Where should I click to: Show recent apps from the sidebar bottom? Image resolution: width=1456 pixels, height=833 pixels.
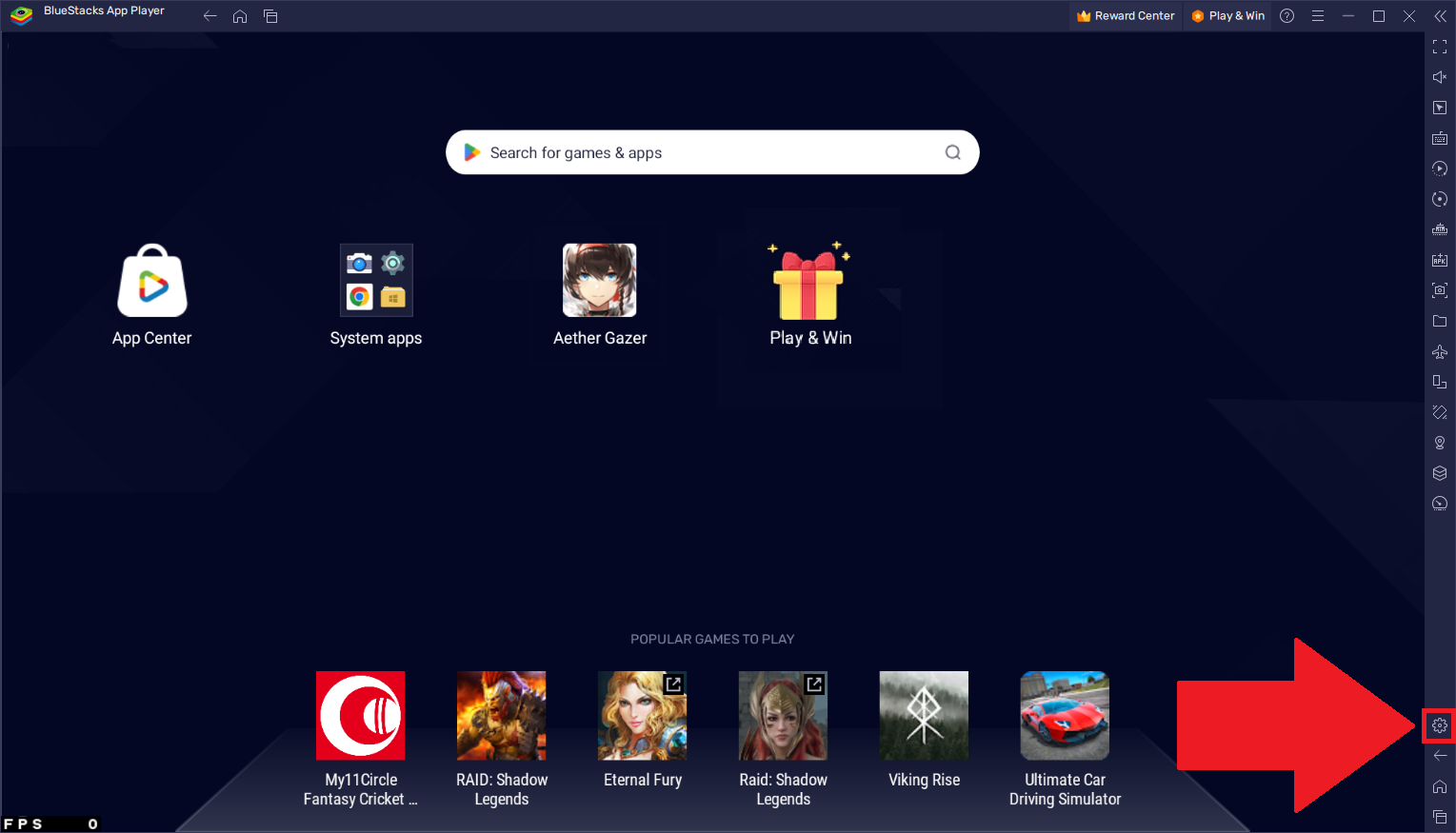[x=1440, y=817]
